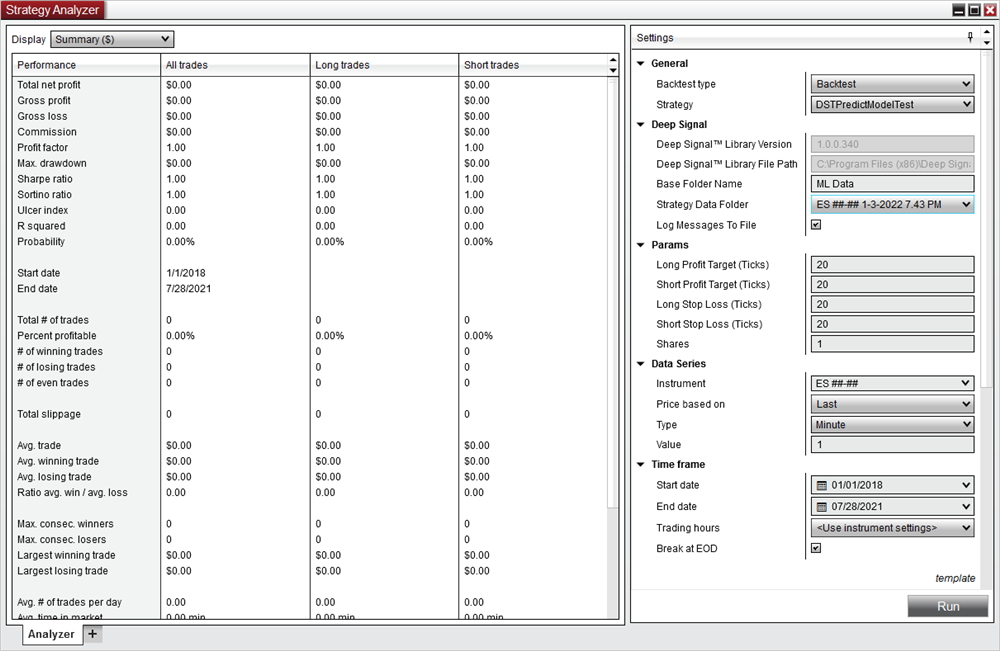
Task: Select the Analyzer tab
Action: point(52,633)
